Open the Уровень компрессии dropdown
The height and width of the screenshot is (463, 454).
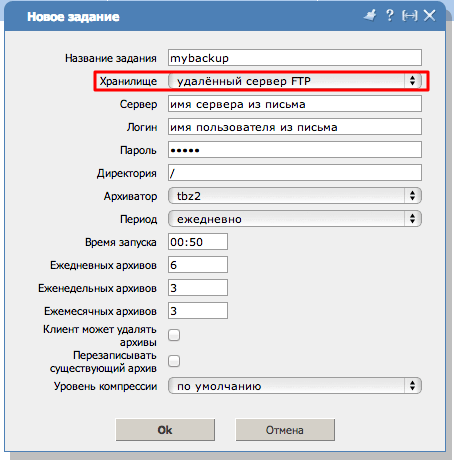[295, 386]
